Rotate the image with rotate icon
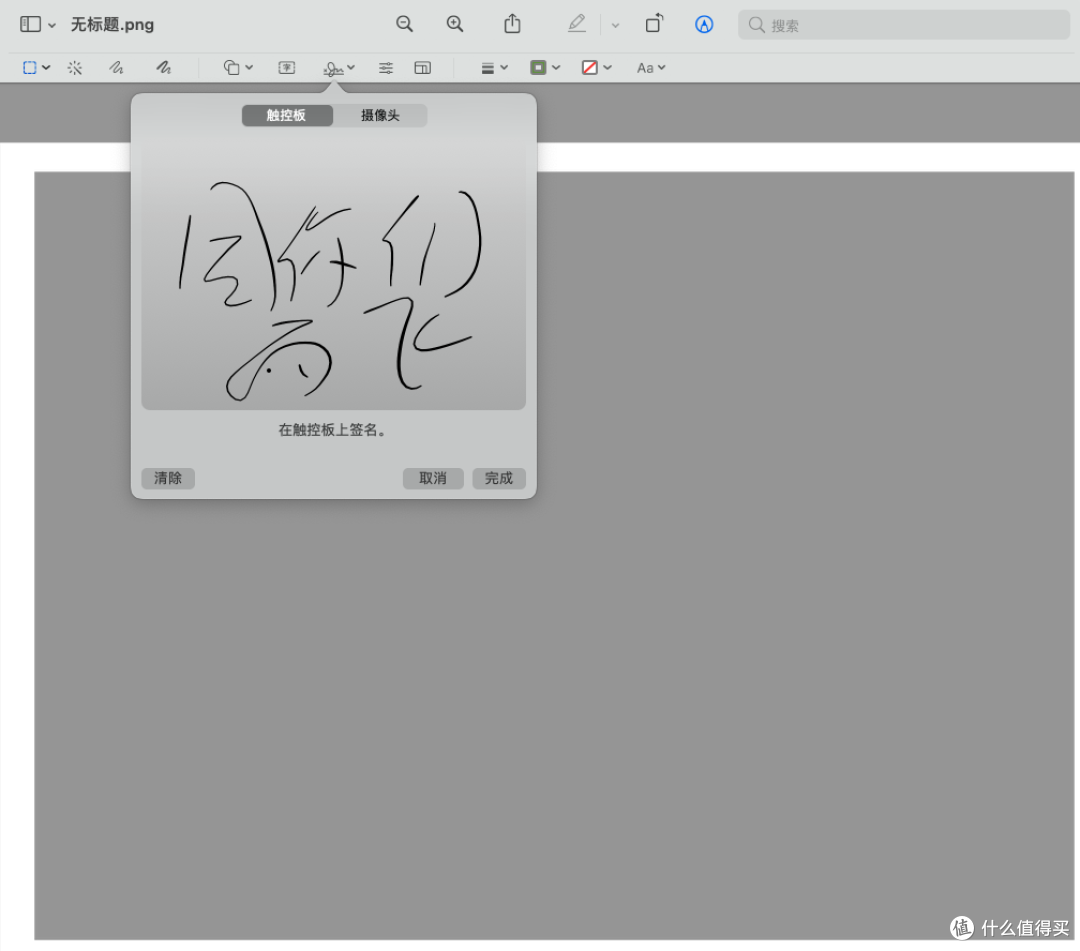Viewport: 1080px width, 951px height. pos(654,24)
